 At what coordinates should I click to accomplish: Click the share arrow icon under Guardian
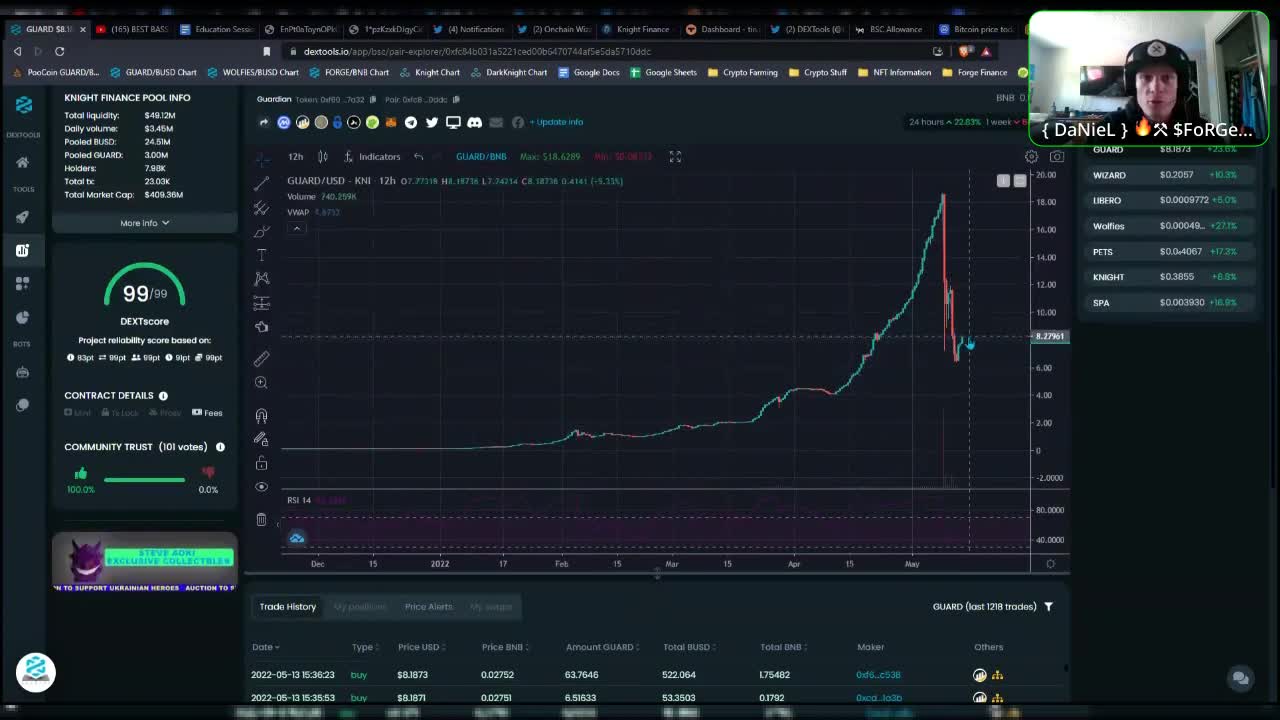click(264, 122)
